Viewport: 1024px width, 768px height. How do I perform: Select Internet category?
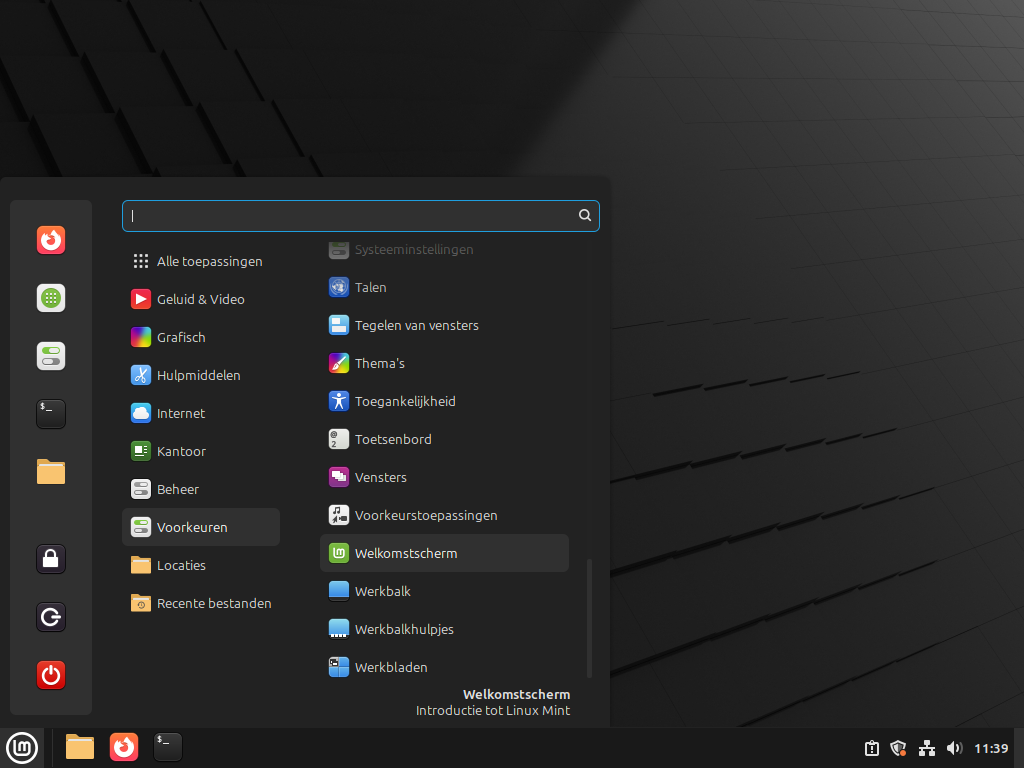(201, 413)
